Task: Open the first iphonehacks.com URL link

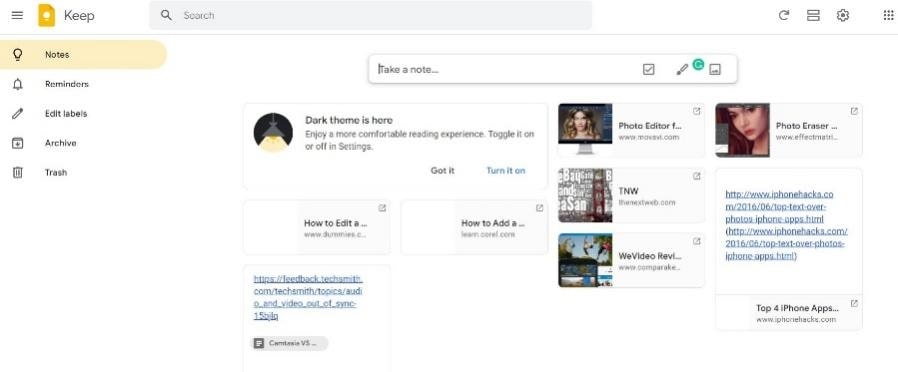Action: [x=779, y=207]
